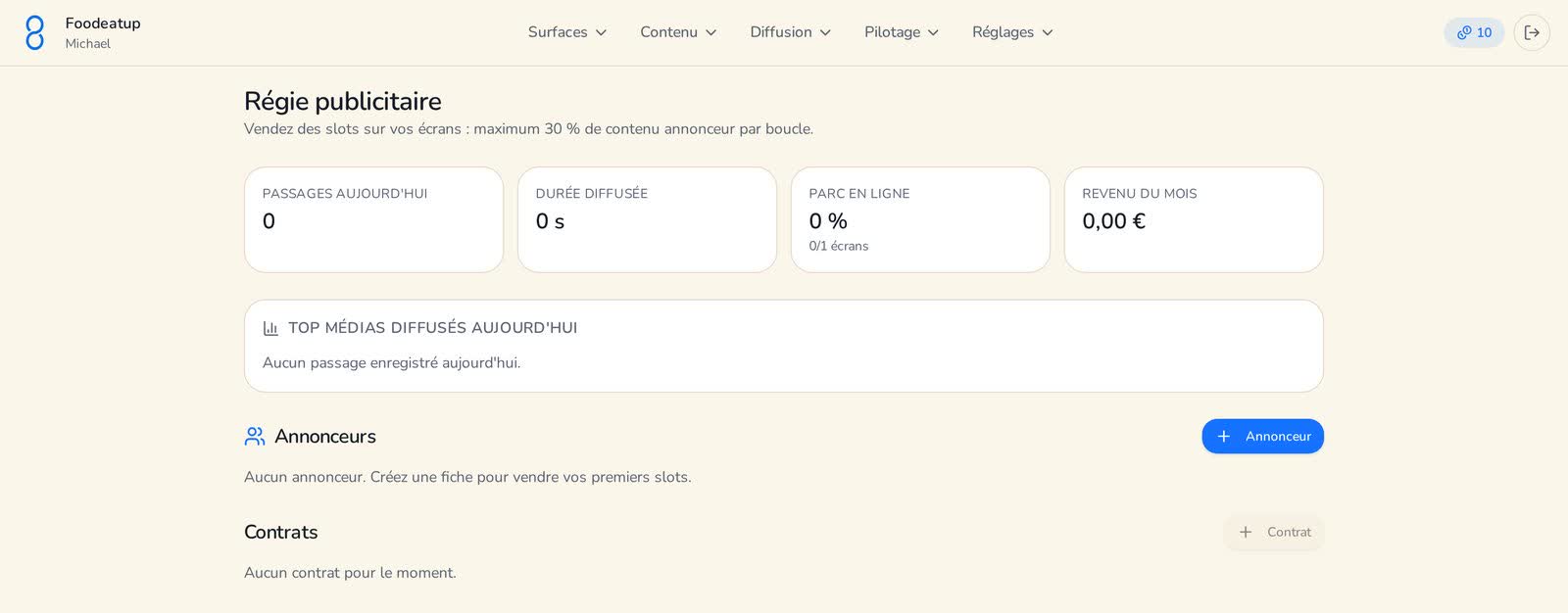Image resolution: width=1568 pixels, height=613 pixels.
Task: Open the Surfaces menu
Action: click(x=567, y=32)
